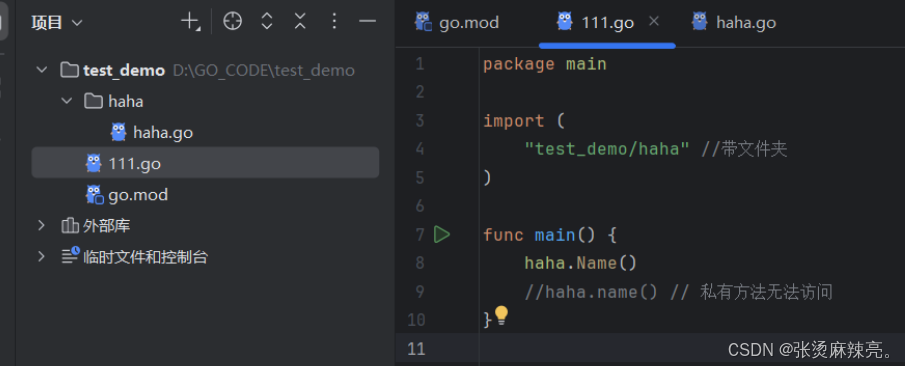The image size is (905, 366).
Task: Click the select opened file crosshair icon
Action: (232, 22)
